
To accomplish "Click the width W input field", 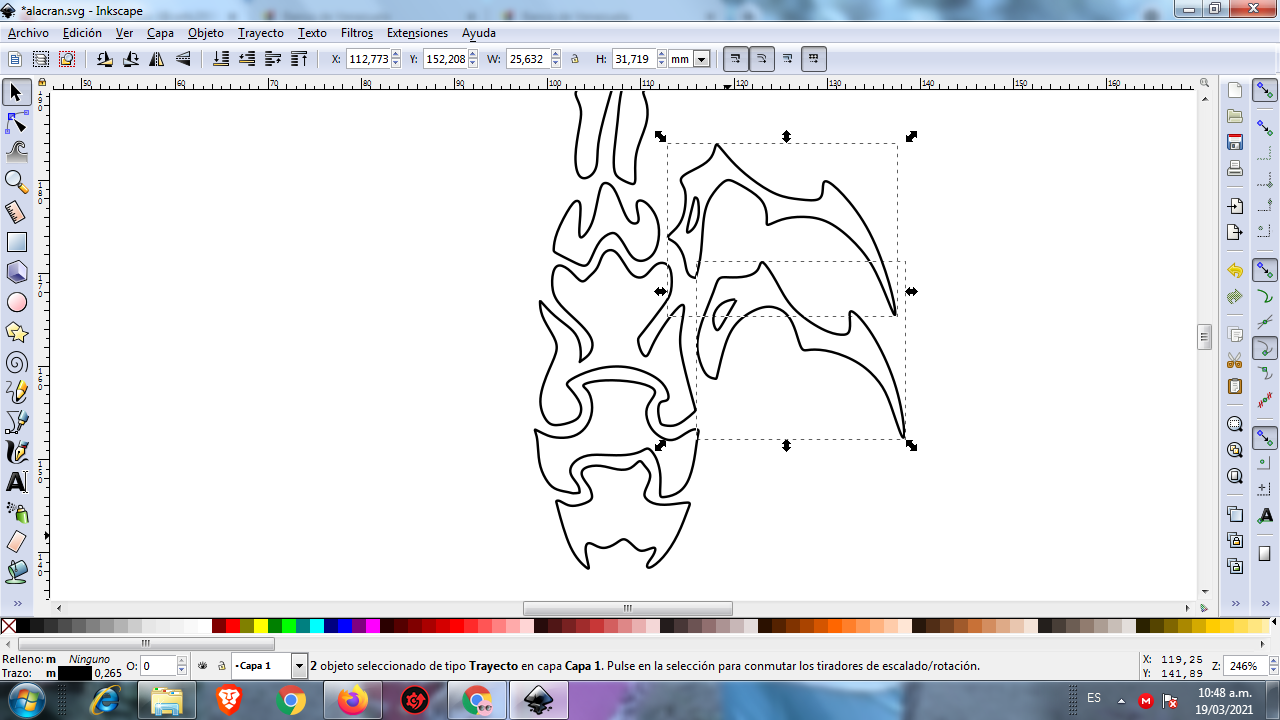I will [x=527, y=59].
